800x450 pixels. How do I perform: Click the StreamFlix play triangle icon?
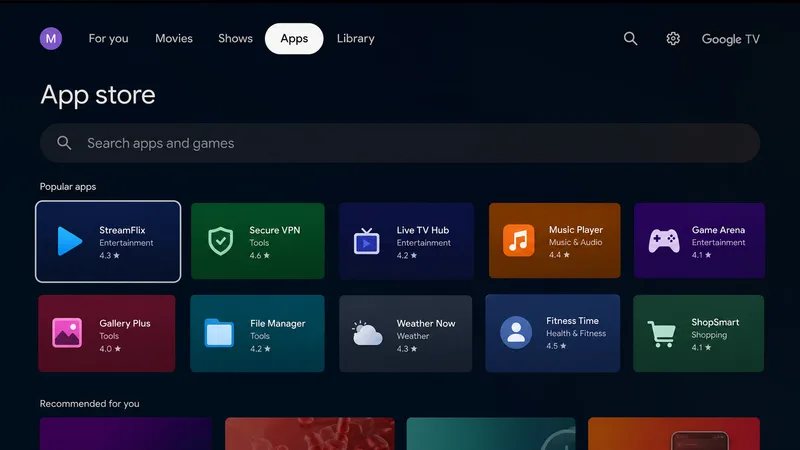tap(69, 241)
